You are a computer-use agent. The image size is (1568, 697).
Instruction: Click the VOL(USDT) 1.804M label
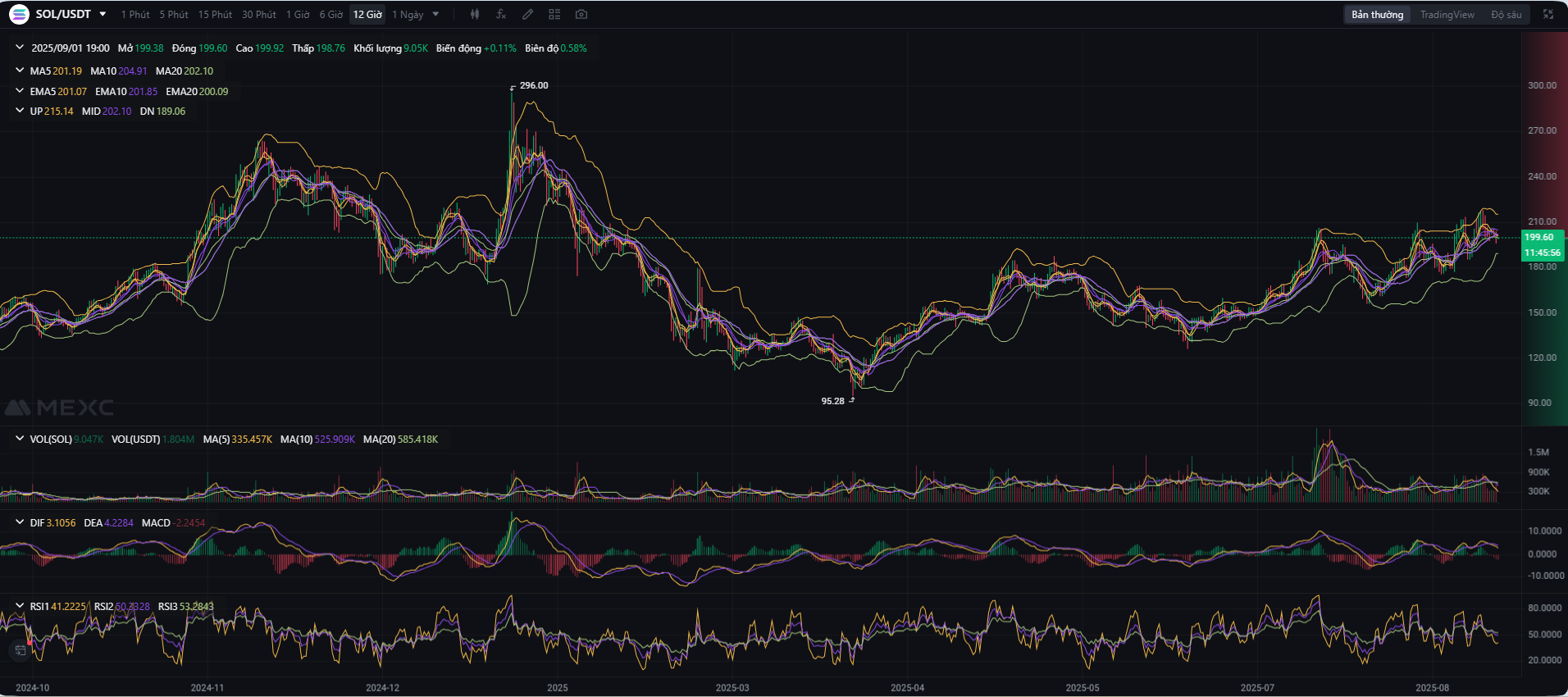[x=153, y=440]
